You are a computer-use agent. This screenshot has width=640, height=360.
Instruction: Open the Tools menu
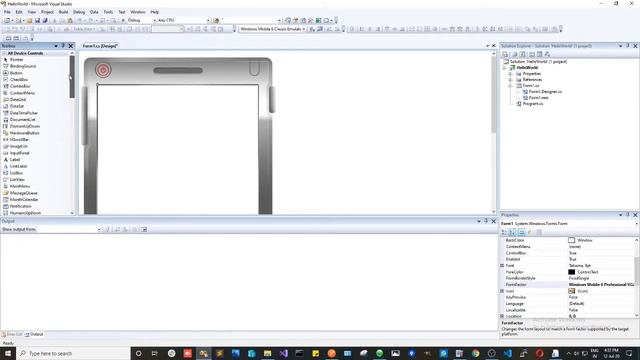pos(108,12)
